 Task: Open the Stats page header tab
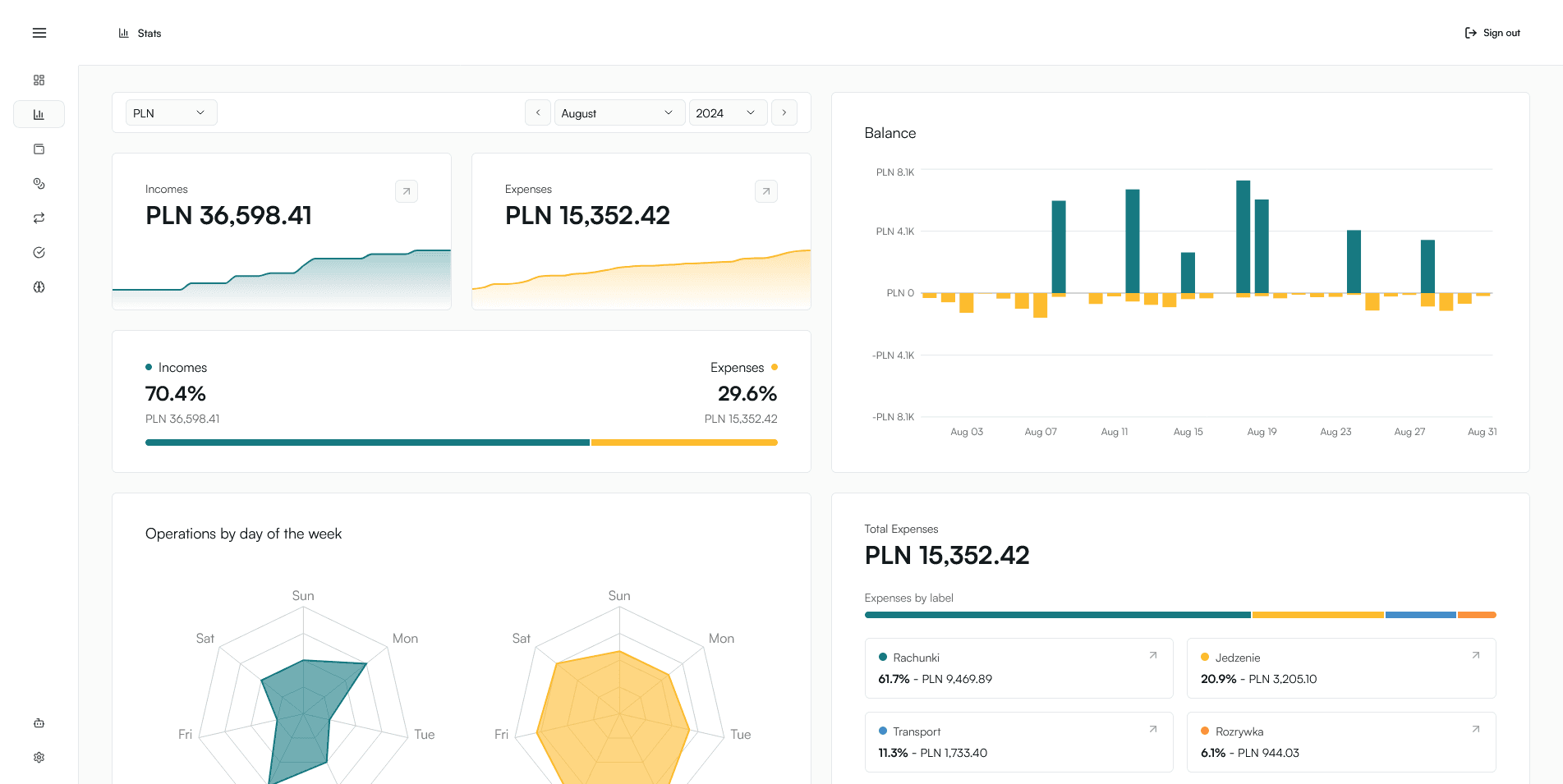coord(140,33)
